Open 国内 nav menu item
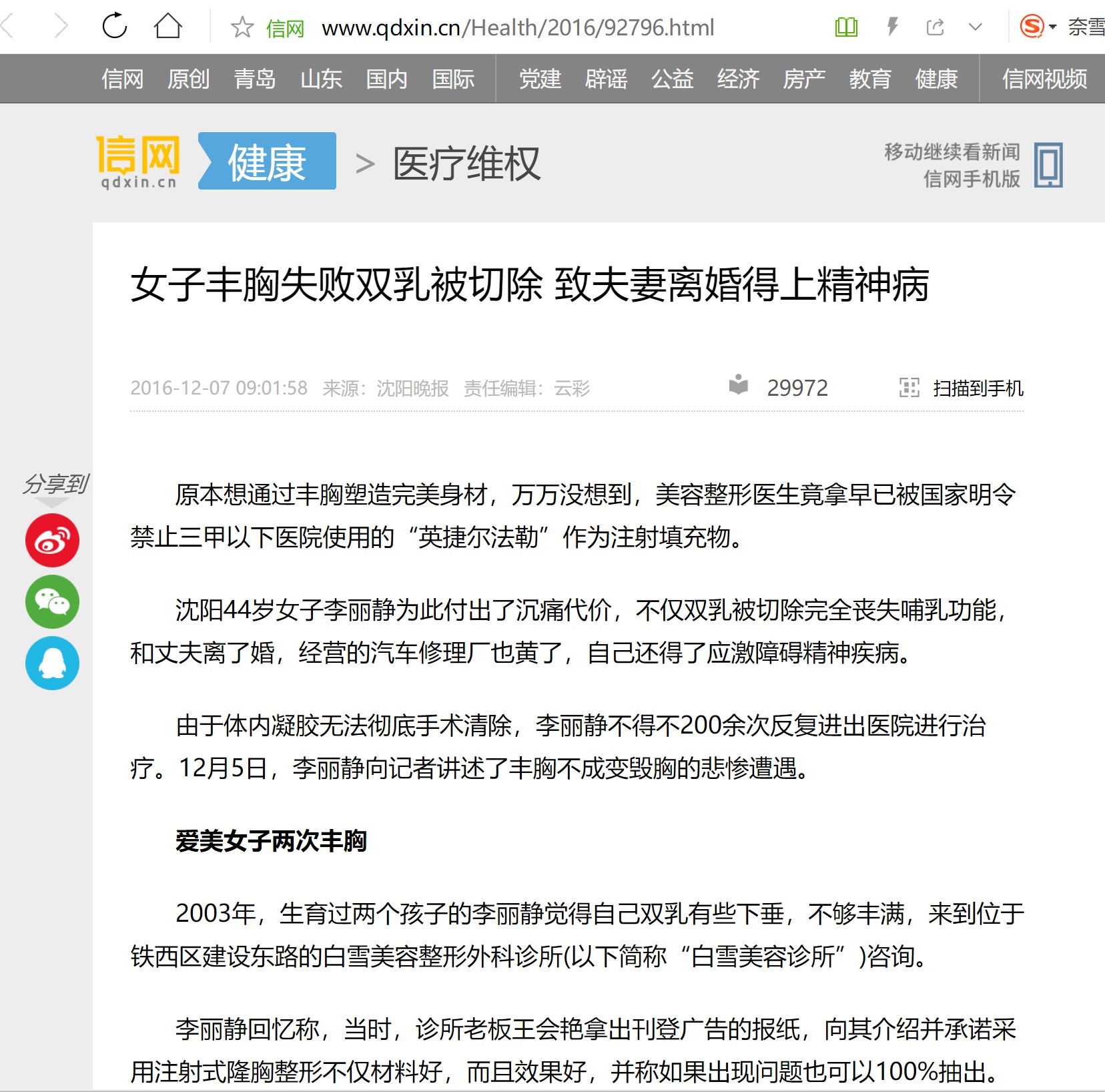1105x1092 pixels. (x=387, y=79)
